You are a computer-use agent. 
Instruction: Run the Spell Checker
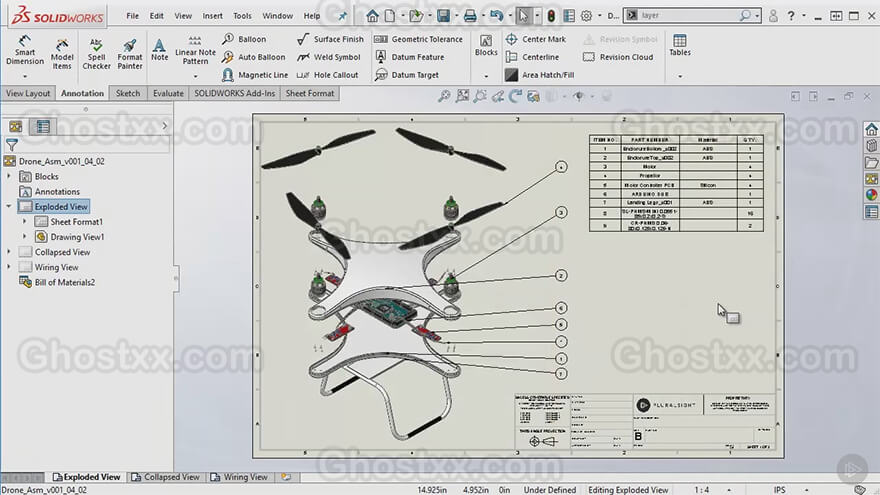[x=96, y=54]
